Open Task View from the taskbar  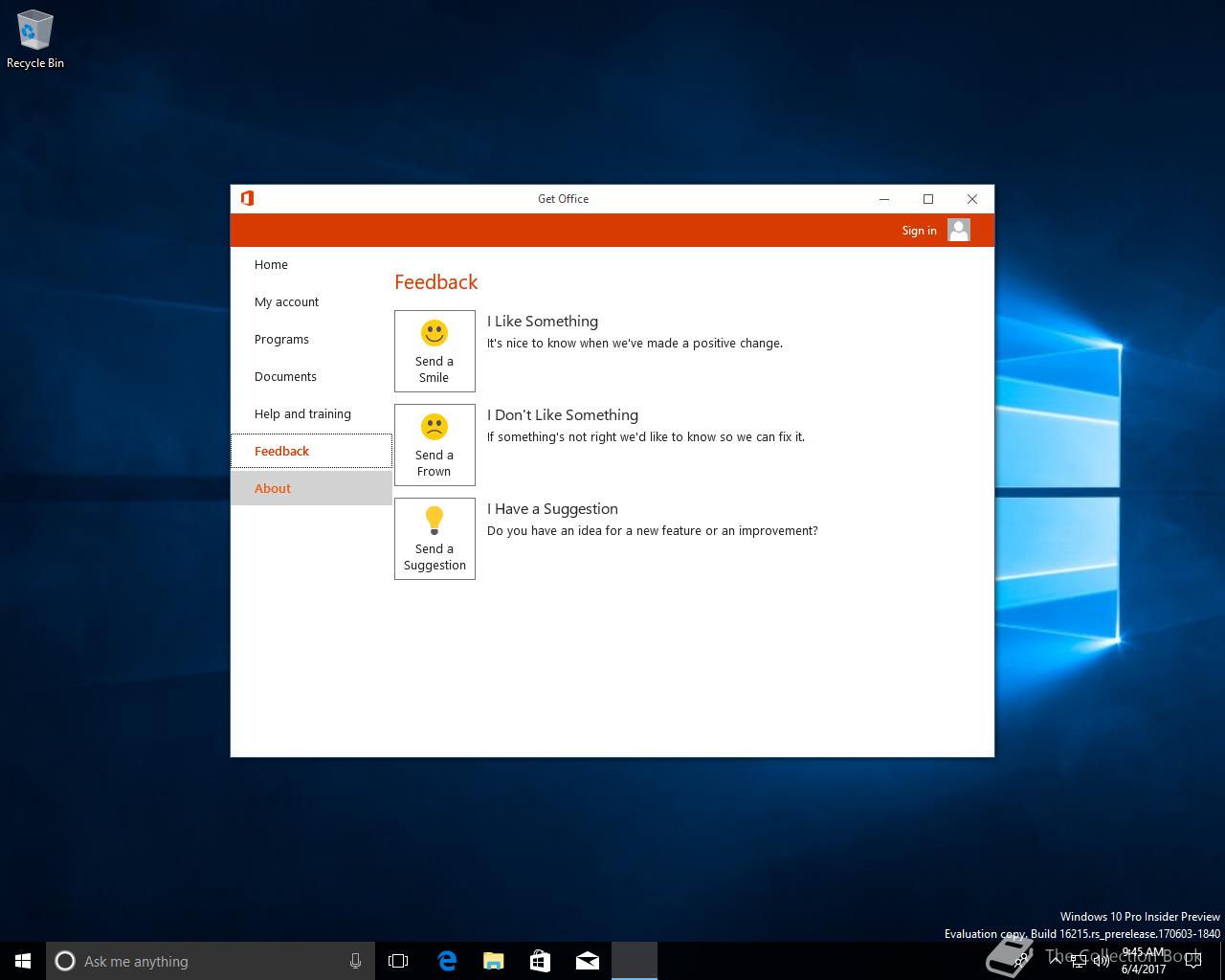click(398, 961)
